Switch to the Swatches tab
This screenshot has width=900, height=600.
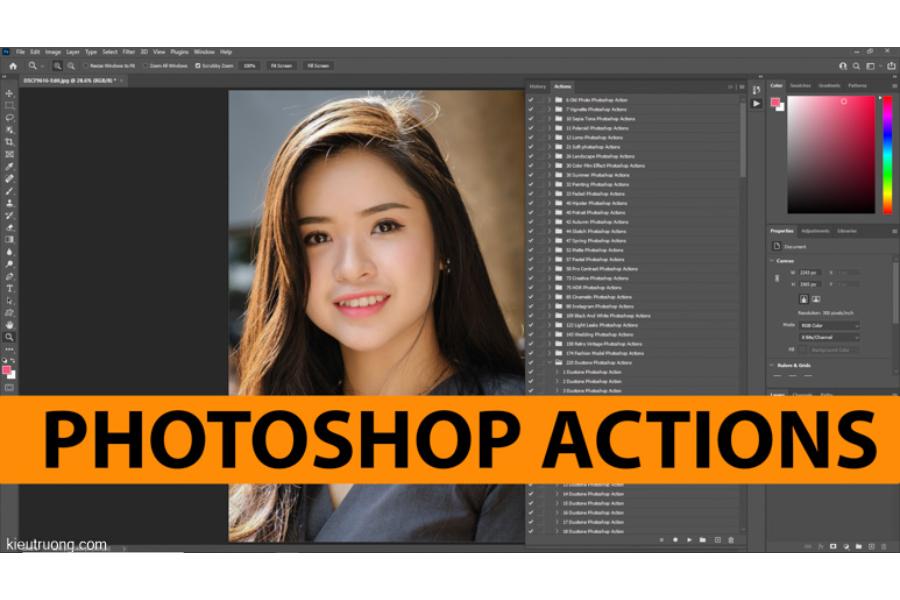(x=800, y=86)
